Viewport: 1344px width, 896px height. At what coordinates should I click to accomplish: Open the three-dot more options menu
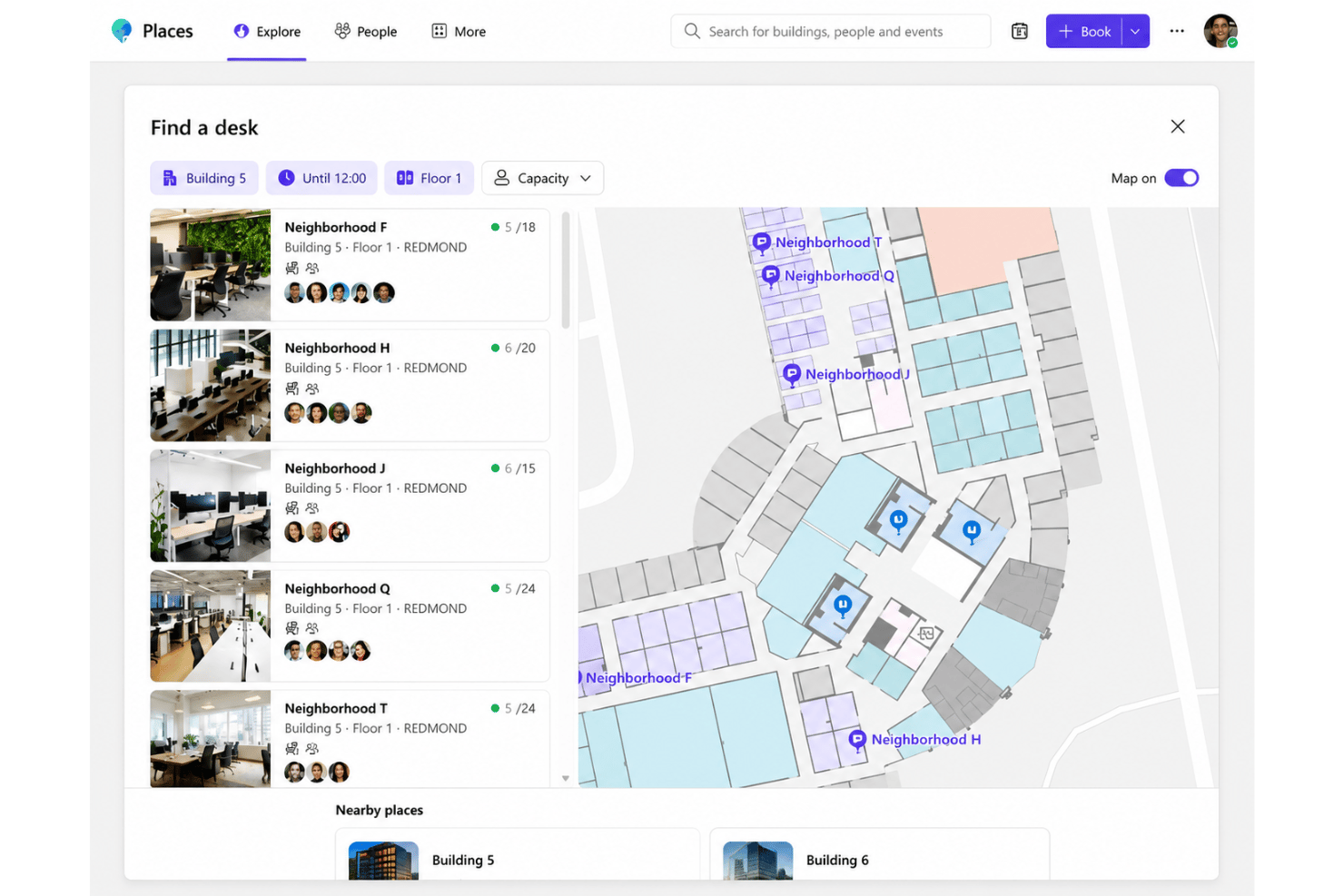(x=1177, y=31)
